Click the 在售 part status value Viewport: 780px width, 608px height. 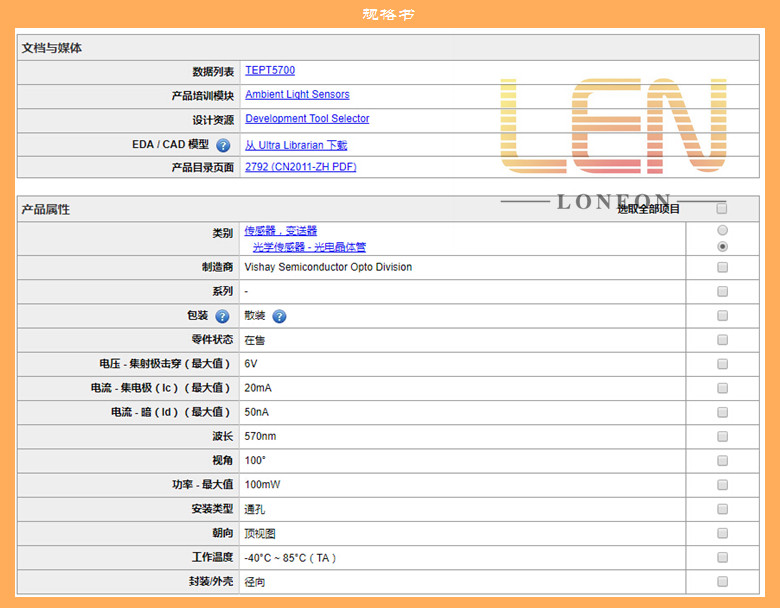pyautogui.click(x=255, y=340)
